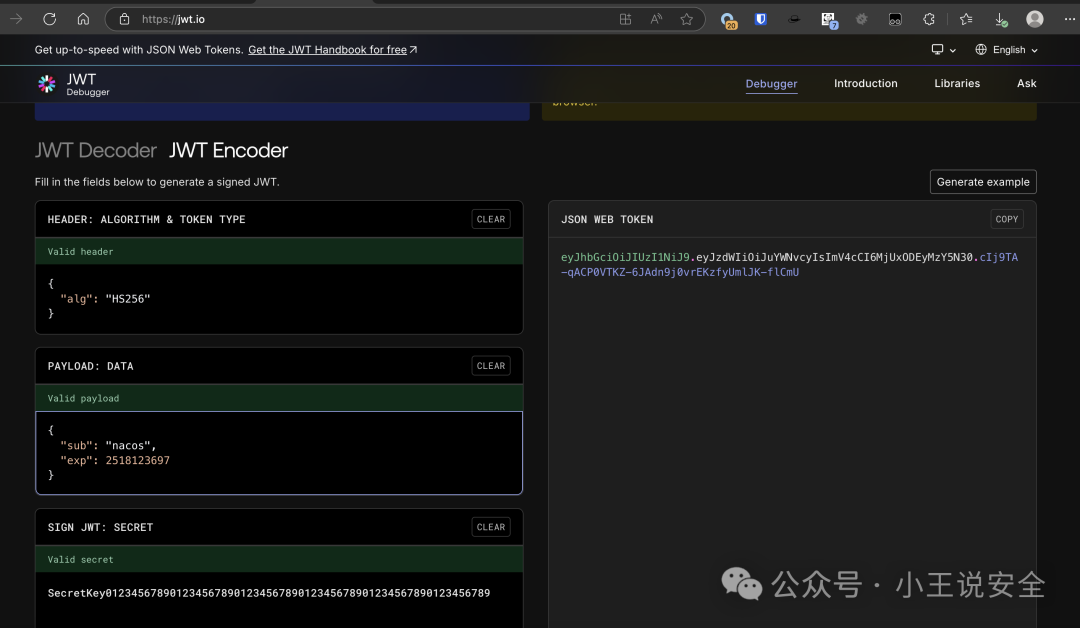Click the Generate example button
This screenshot has width=1080, height=628.
[983, 182]
